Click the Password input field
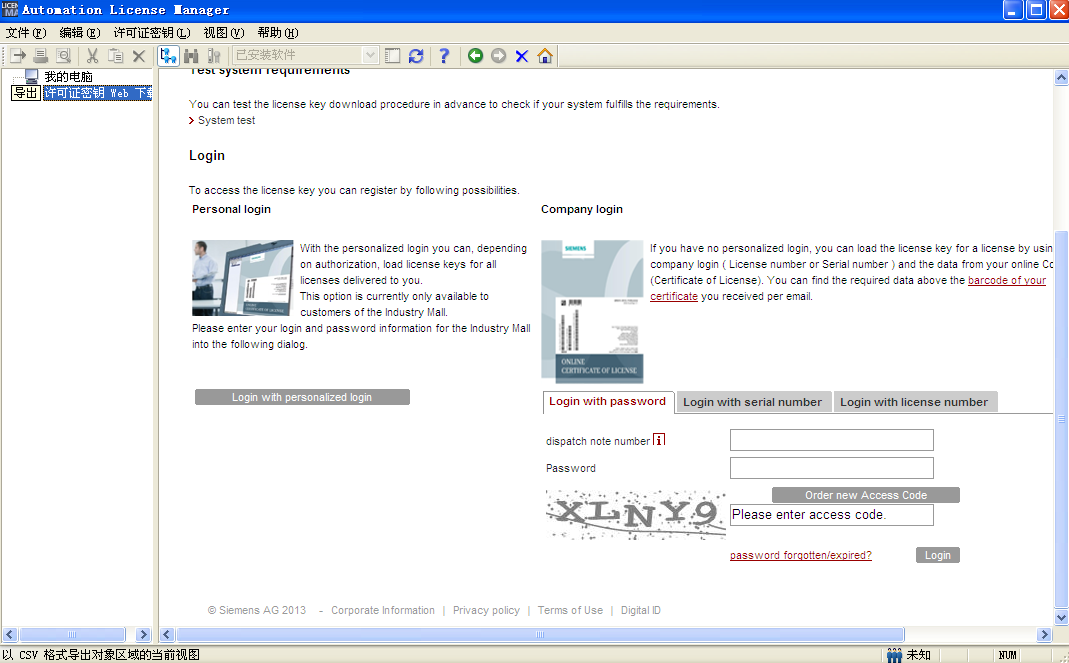This screenshot has width=1069, height=663. coord(831,468)
